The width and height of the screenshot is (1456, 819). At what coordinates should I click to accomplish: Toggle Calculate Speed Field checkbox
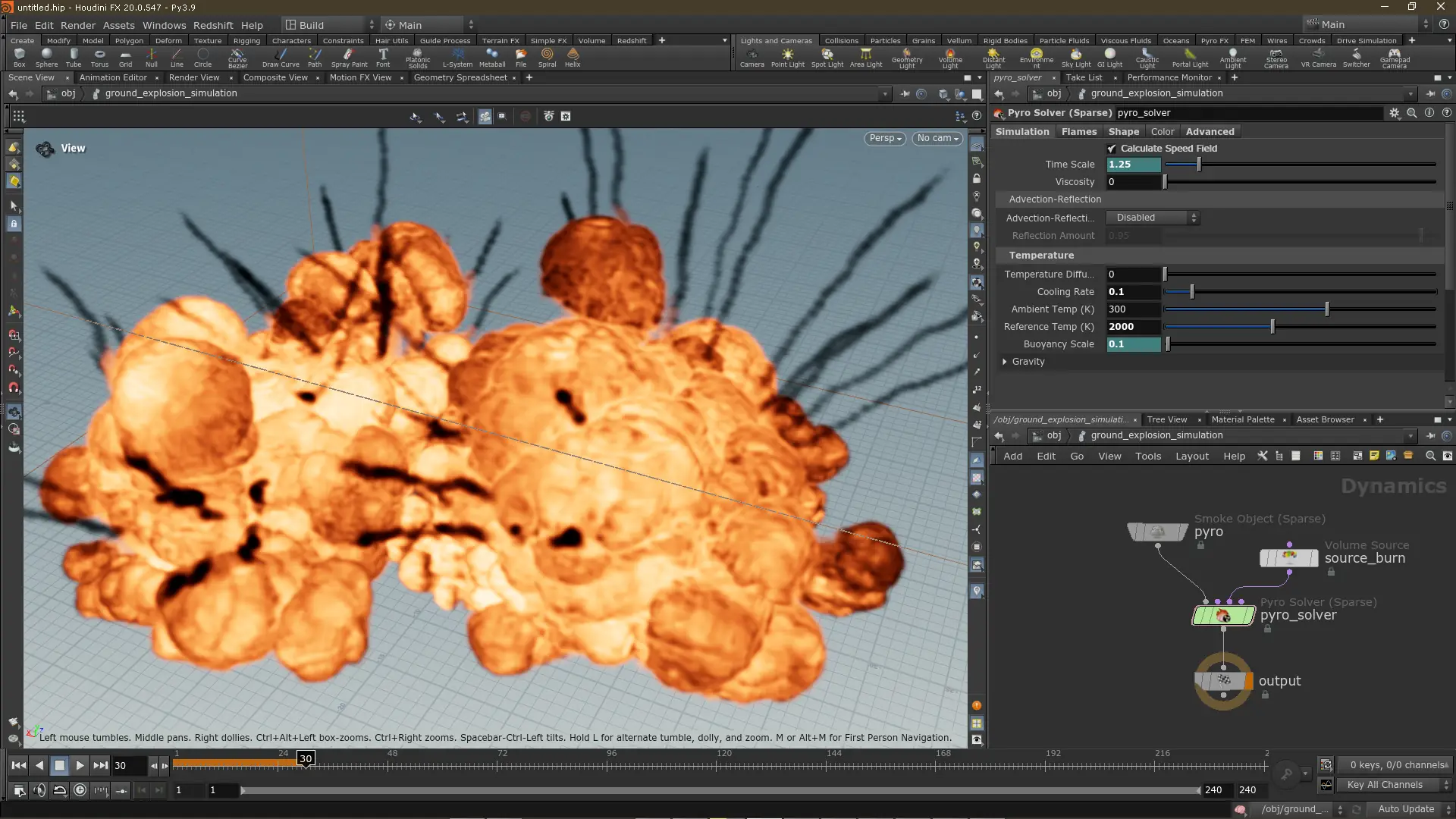(x=1112, y=149)
